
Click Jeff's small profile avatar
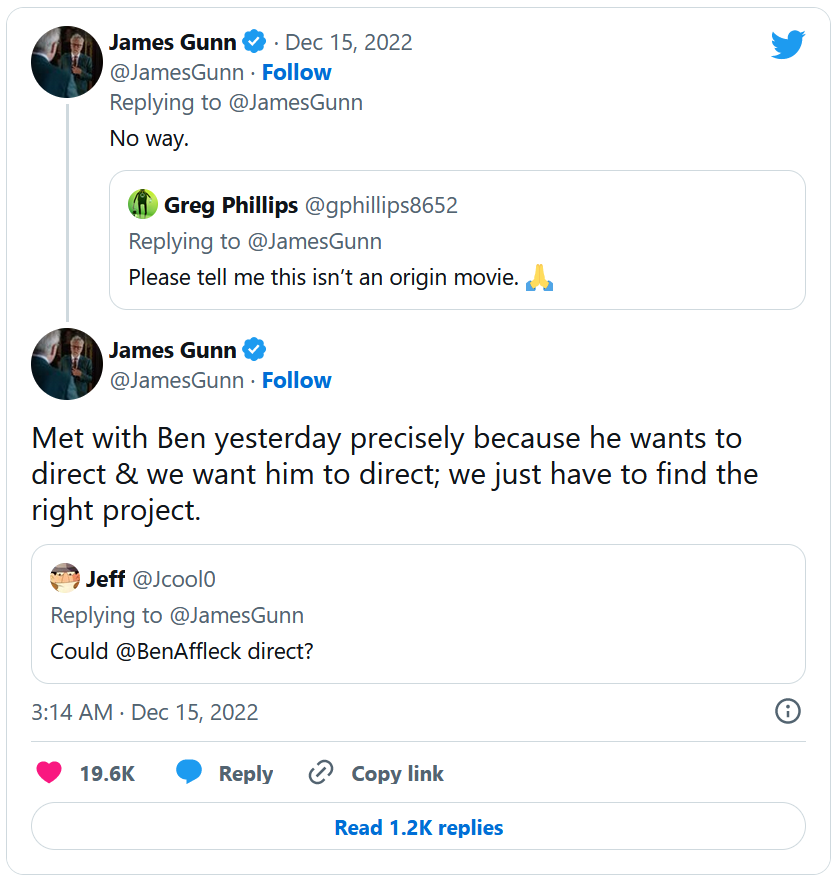pos(65,579)
